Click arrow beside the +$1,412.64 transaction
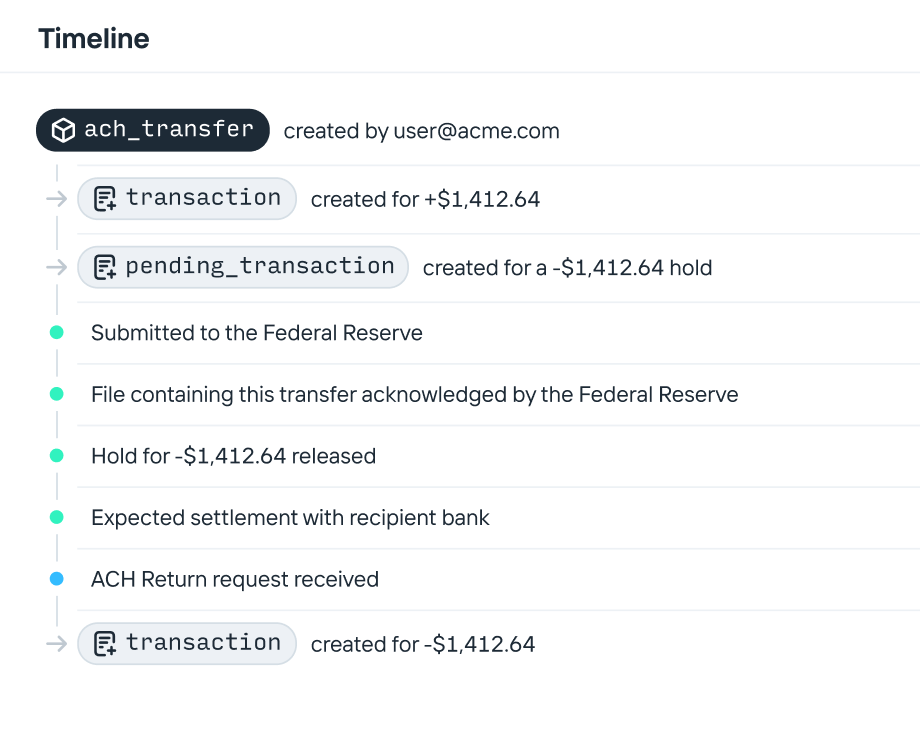 click(x=56, y=199)
